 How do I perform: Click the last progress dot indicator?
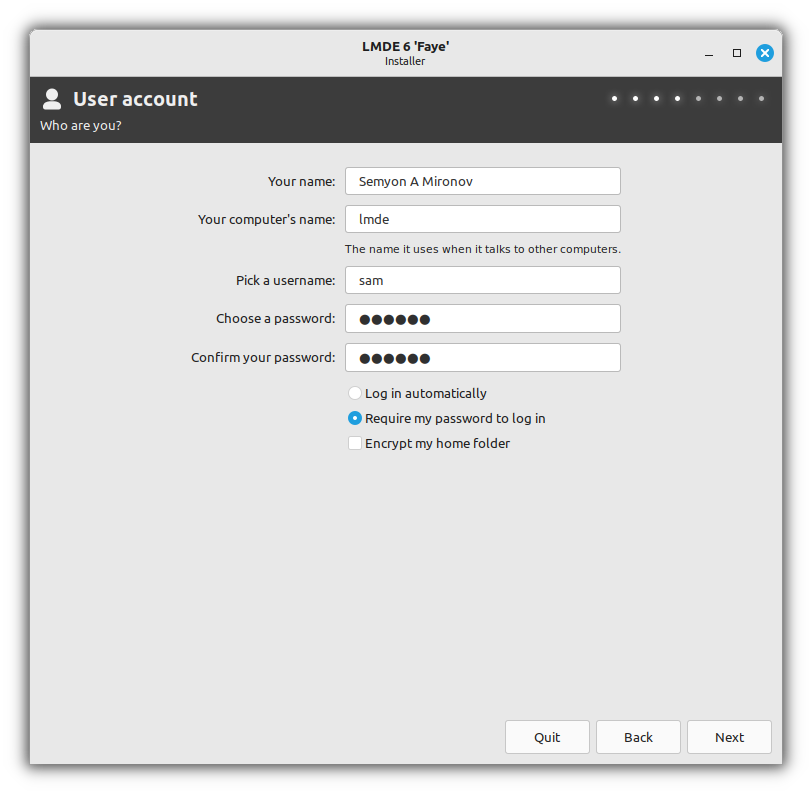[761, 98]
